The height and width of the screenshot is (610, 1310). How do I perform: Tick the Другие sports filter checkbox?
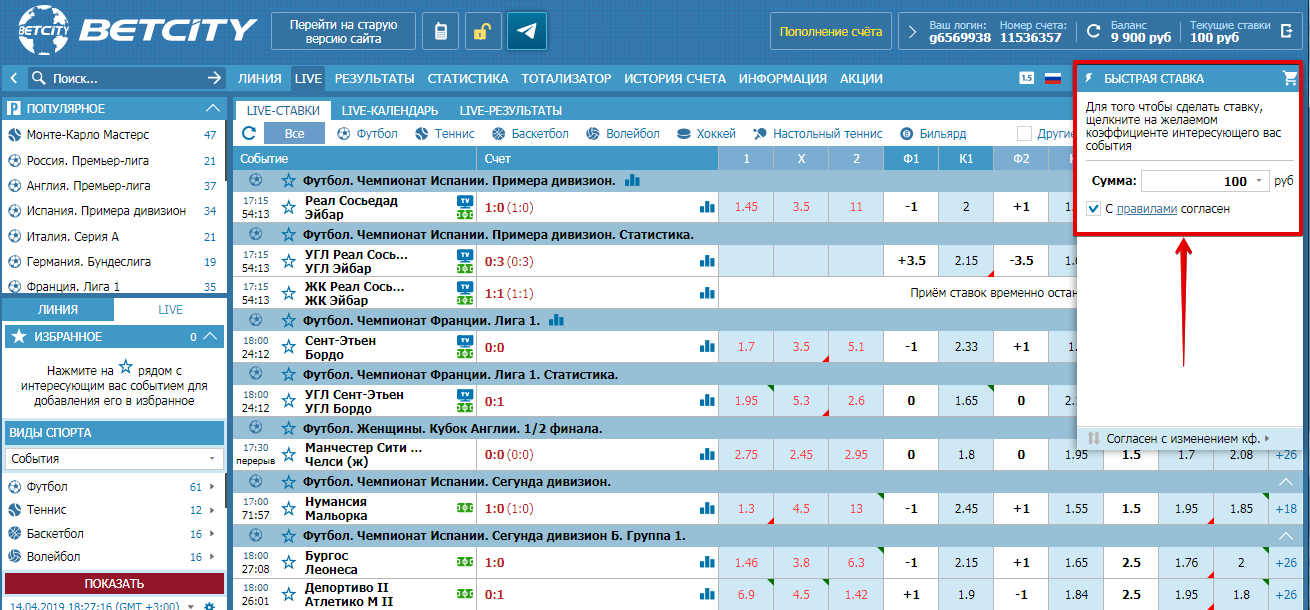click(x=1024, y=133)
